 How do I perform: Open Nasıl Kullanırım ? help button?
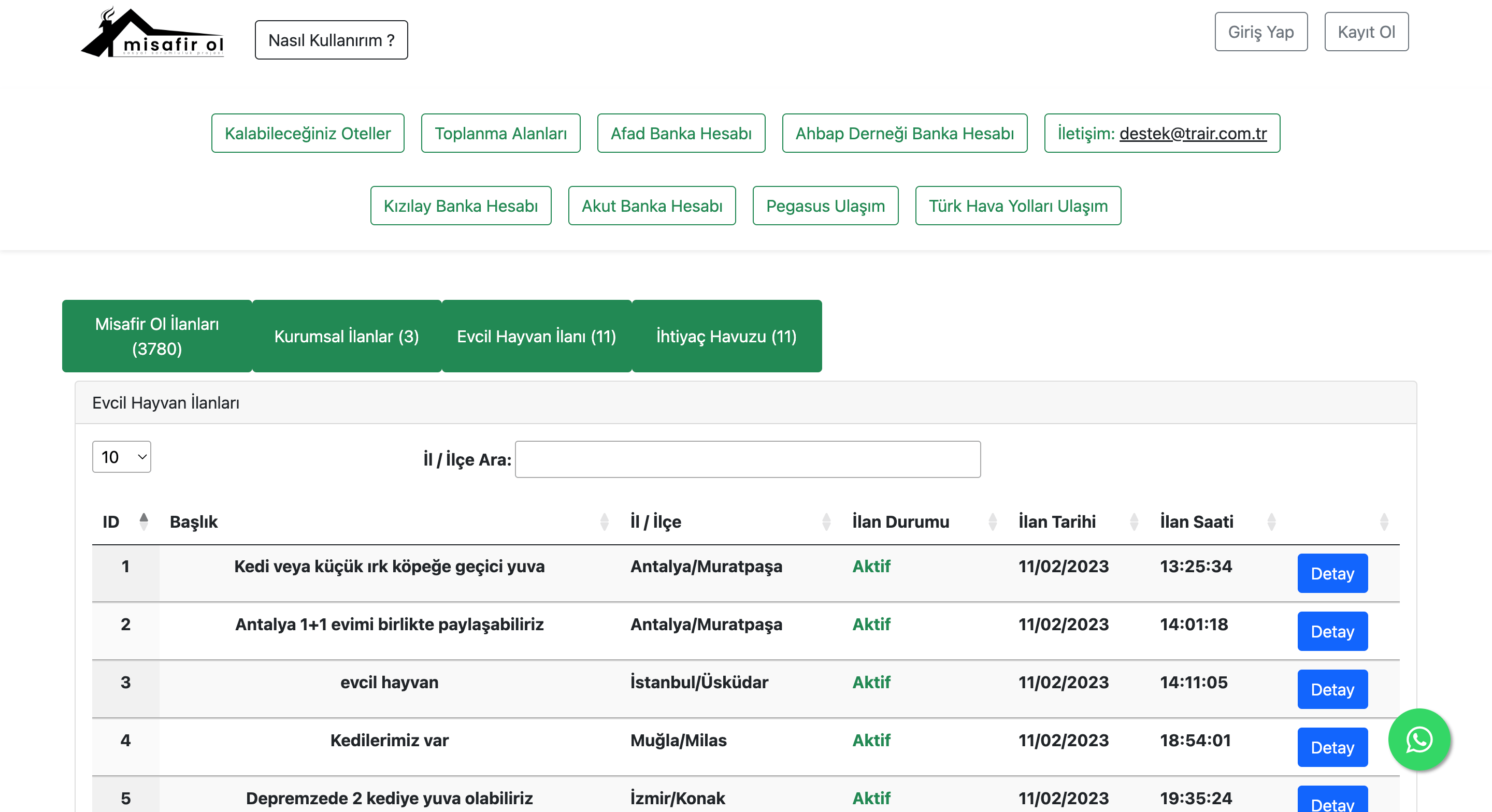(332, 40)
